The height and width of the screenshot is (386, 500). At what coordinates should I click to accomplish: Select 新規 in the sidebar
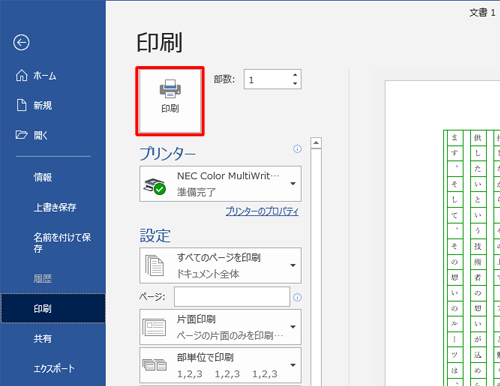pos(42,106)
